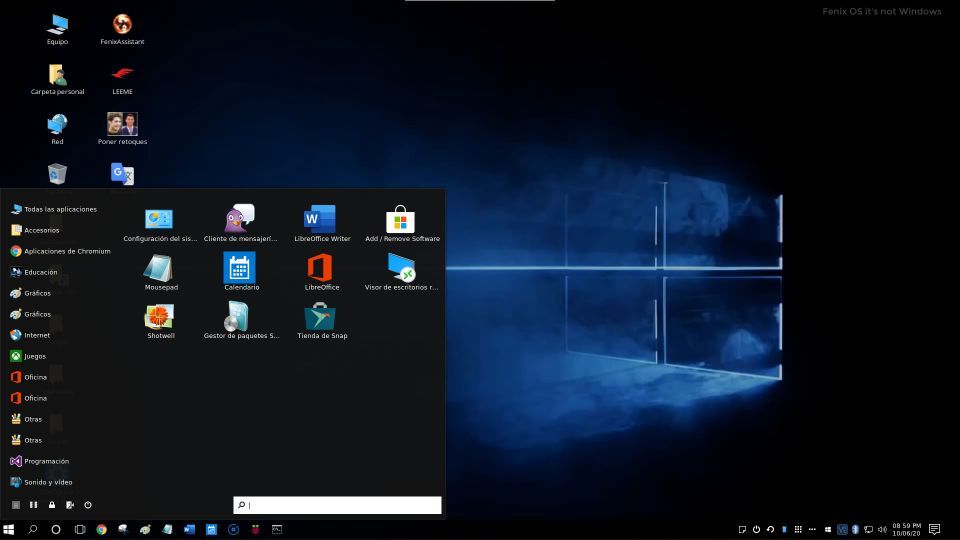
Task: Open Add / Remove Software
Action: pos(402,225)
